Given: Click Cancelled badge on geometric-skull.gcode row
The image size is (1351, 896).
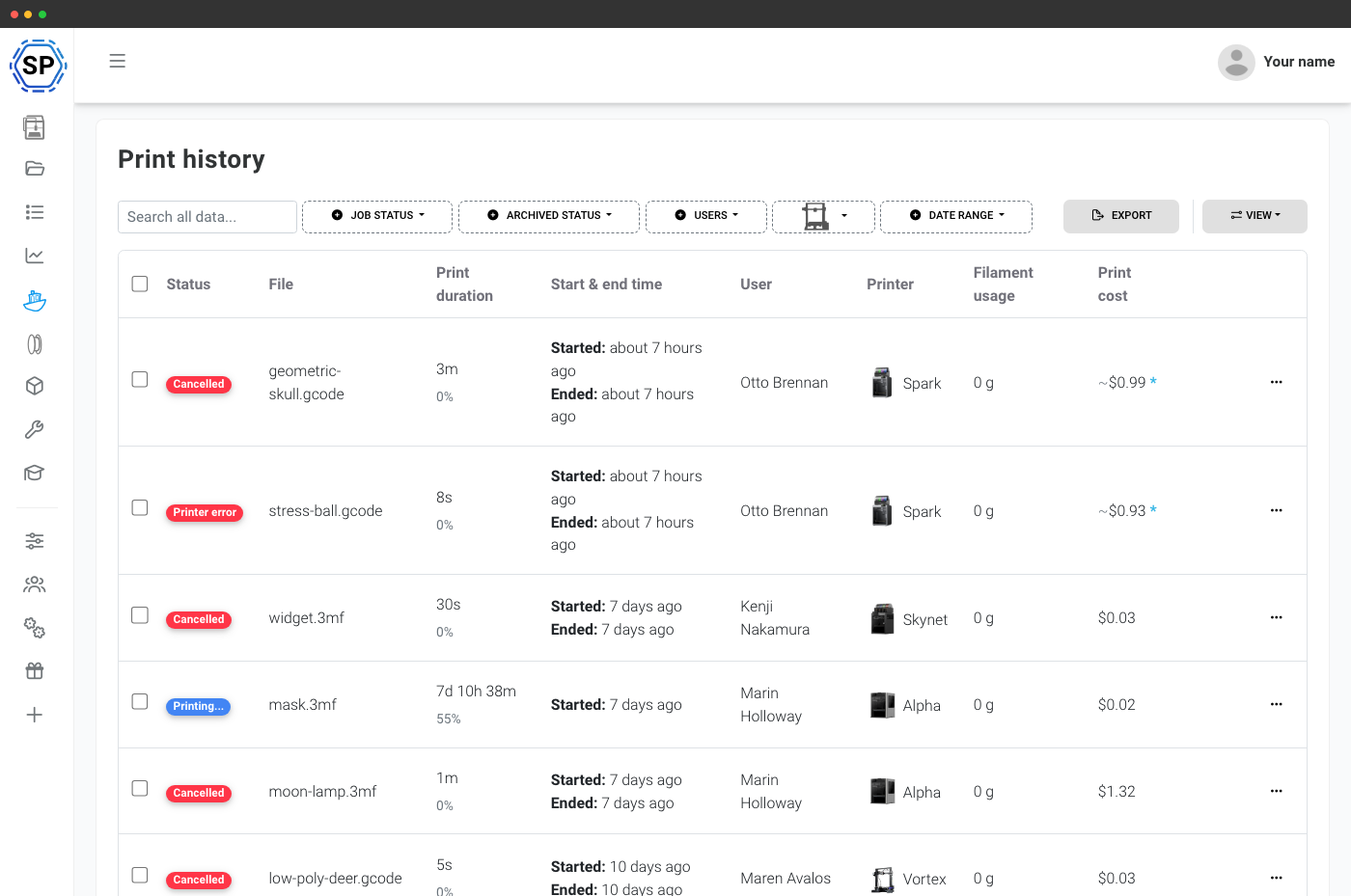Looking at the screenshot, I should 199,384.
